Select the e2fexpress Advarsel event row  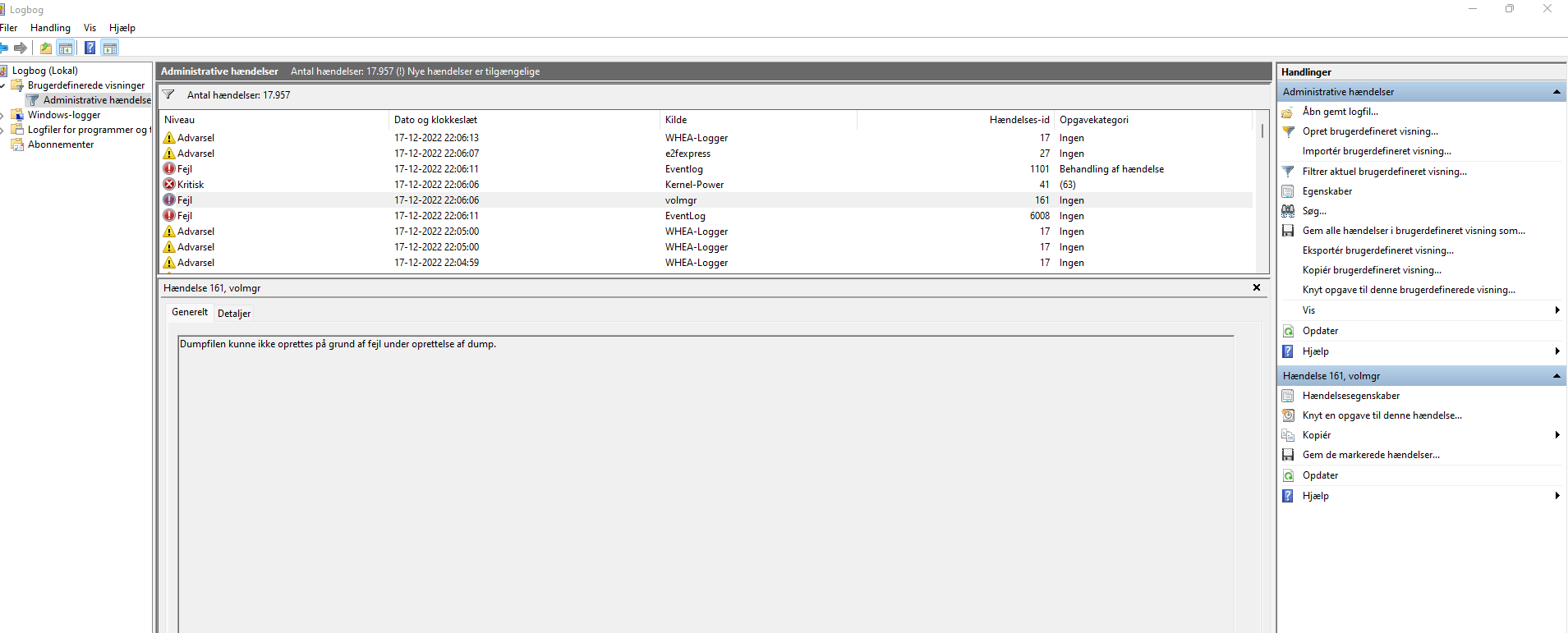707,154
